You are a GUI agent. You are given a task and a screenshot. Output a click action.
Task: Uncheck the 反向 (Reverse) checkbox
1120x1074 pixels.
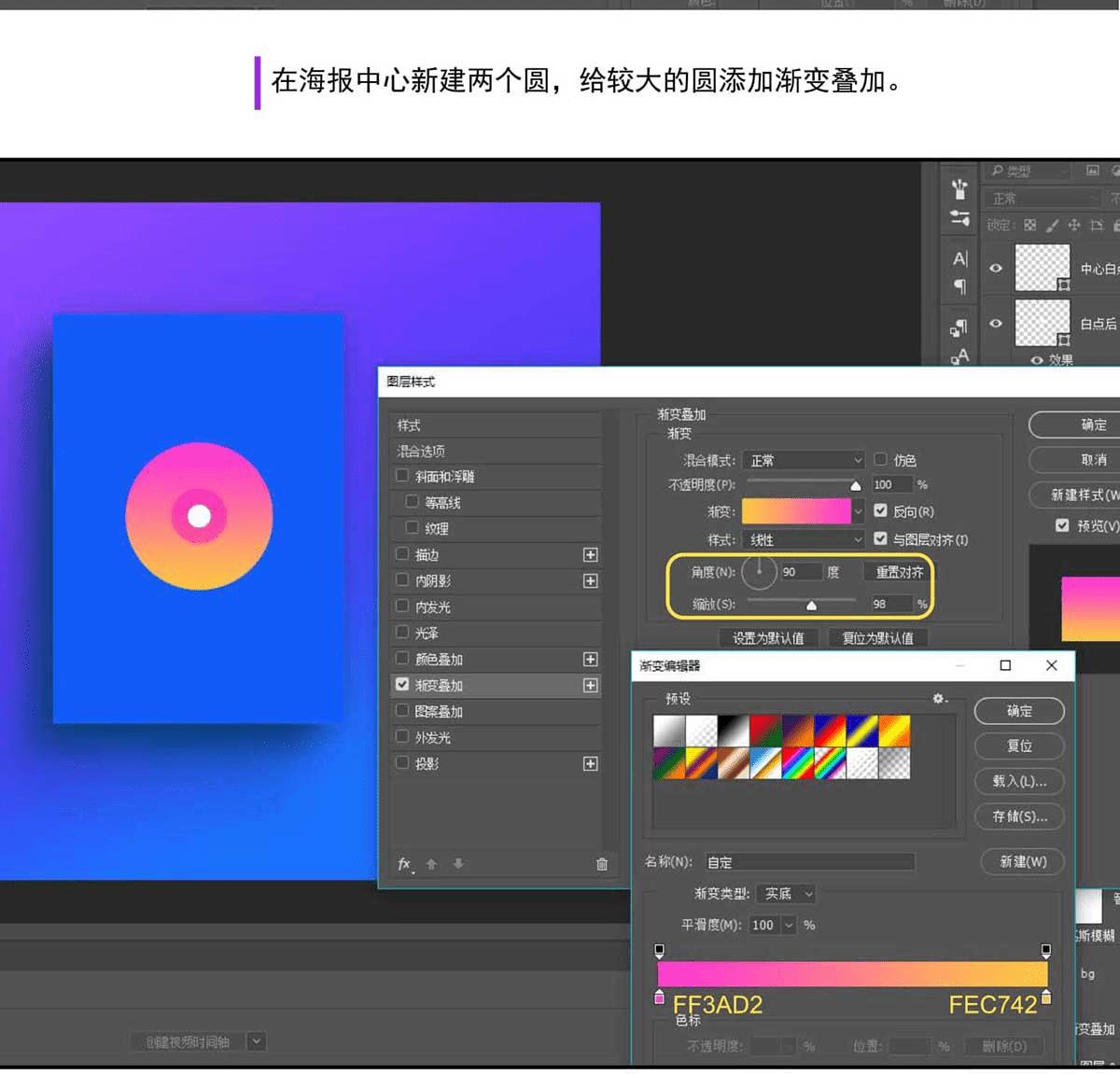click(x=880, y=510)
